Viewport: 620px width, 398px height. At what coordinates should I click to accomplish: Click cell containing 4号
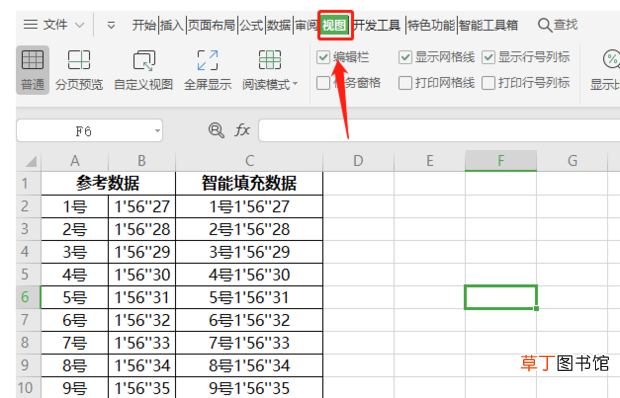75,275
